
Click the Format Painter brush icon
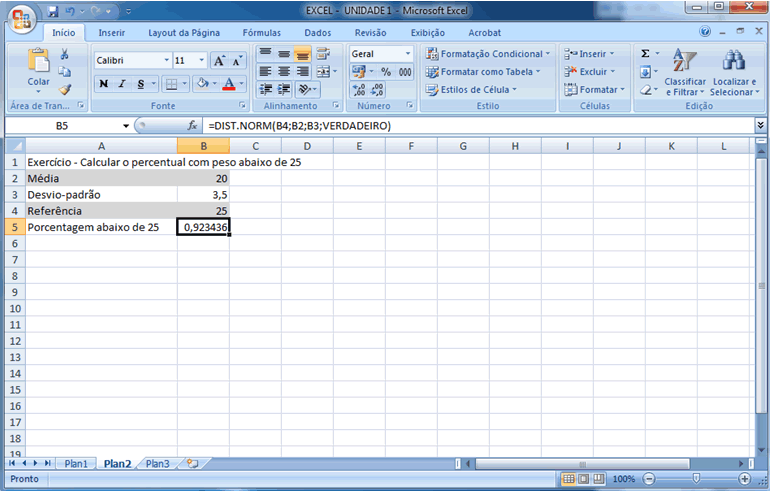(x=65, y=90)
